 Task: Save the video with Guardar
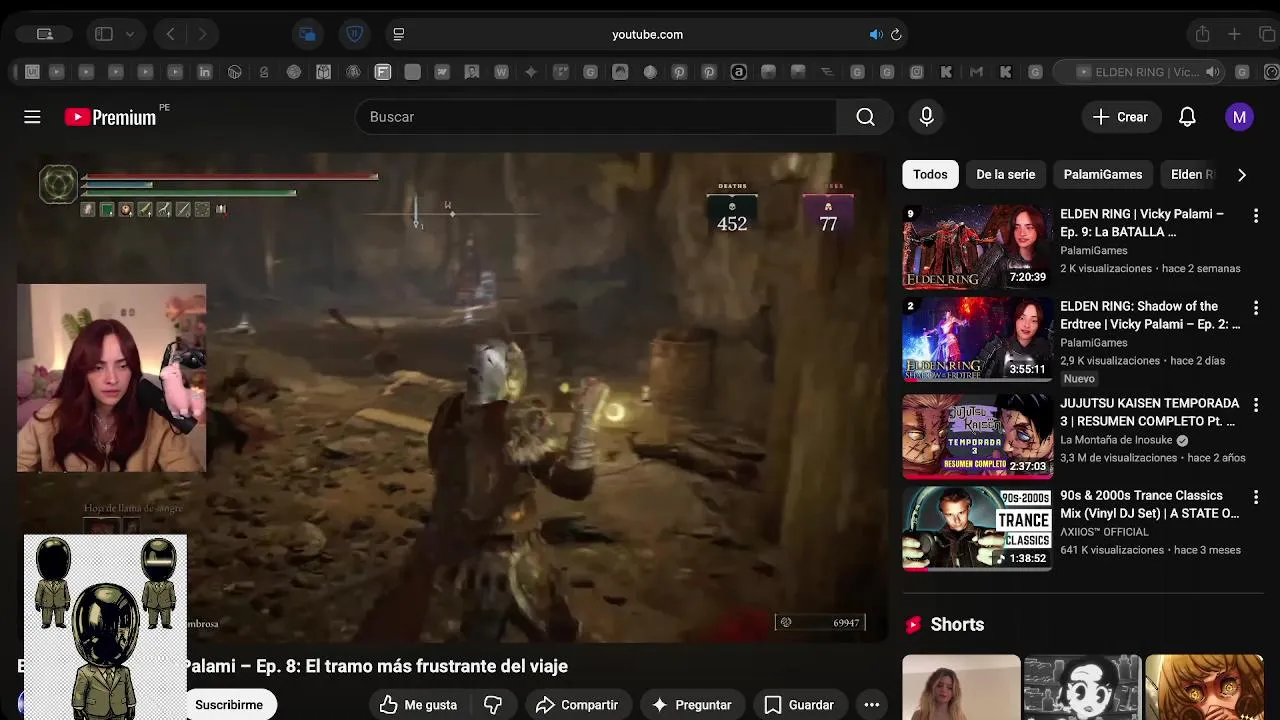coord(799,705)
